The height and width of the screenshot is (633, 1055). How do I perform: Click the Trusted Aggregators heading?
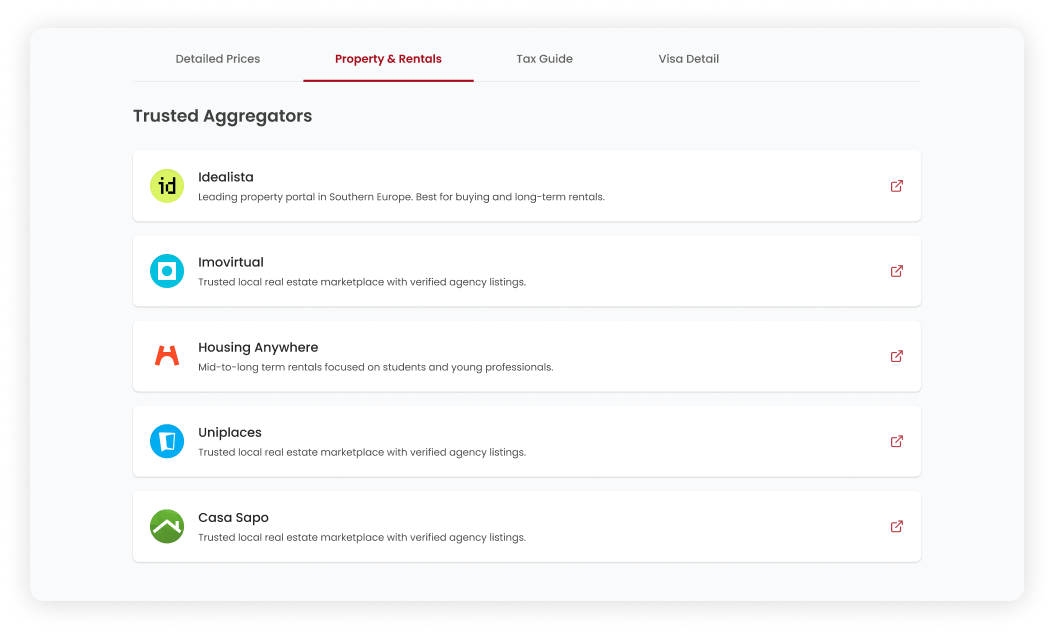coord(222,116)
